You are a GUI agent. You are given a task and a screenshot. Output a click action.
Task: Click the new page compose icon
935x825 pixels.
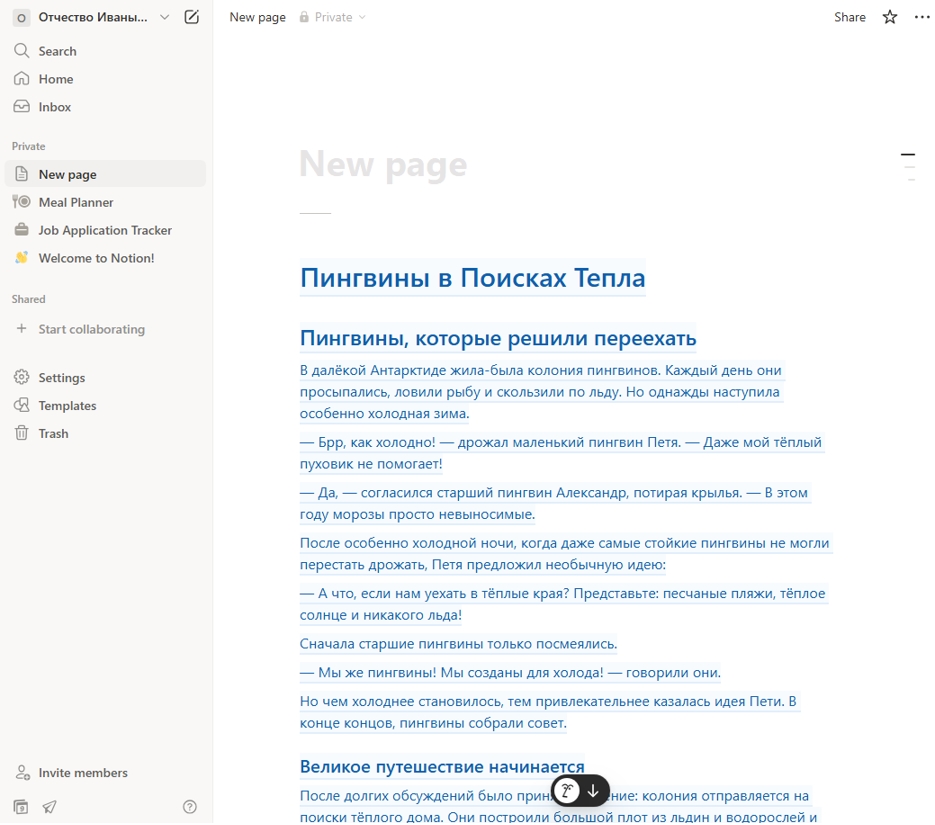(x=191, y=17)
